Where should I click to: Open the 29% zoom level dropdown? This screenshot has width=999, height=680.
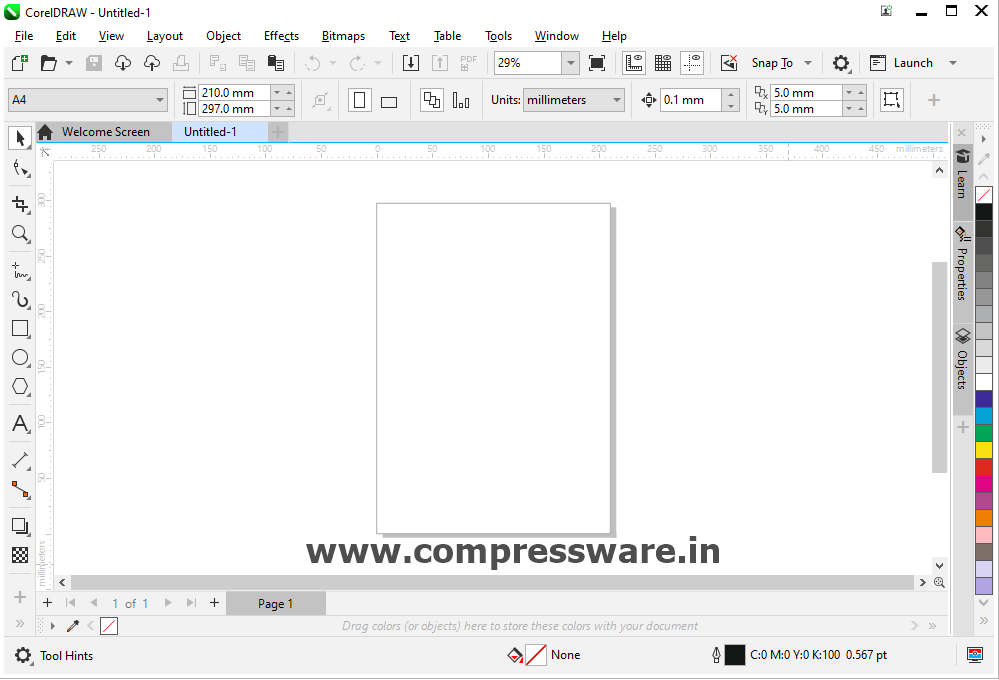[571, 62]
